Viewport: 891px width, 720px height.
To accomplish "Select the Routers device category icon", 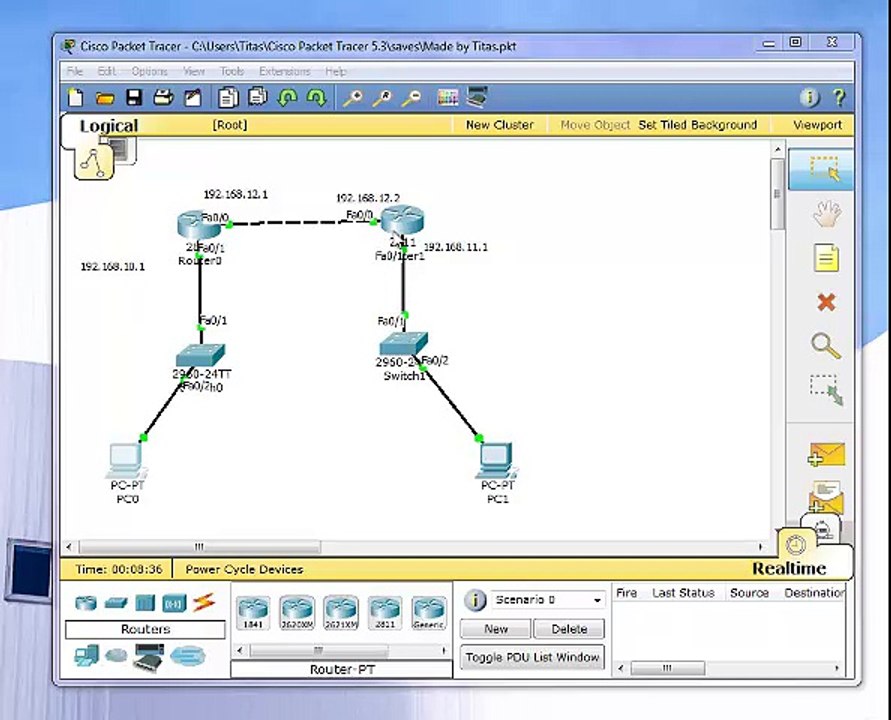I will click(x=86, y=603).
